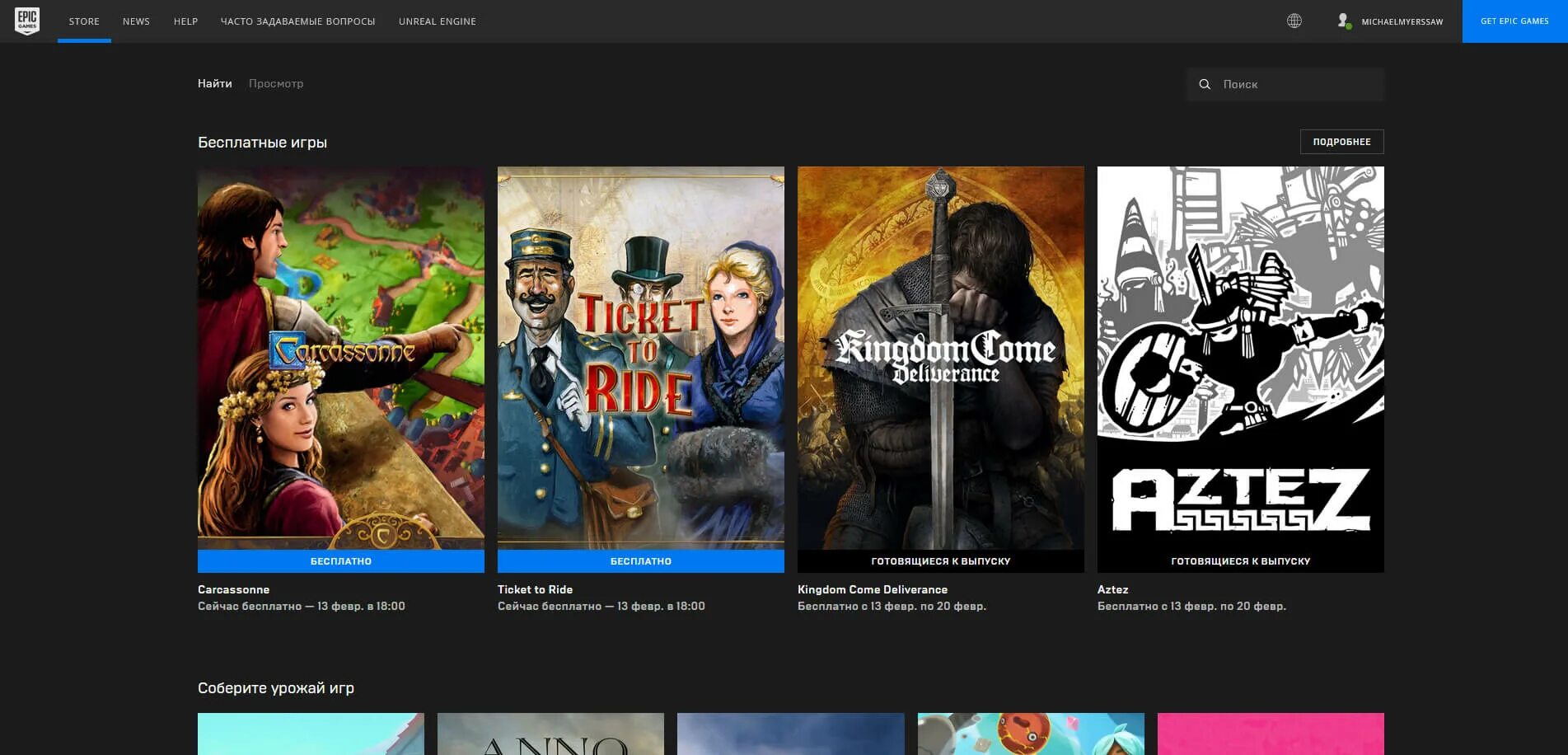1568x755 pixels.
Task: Navigate to Unreal Engine
Action: coord(438,21)
